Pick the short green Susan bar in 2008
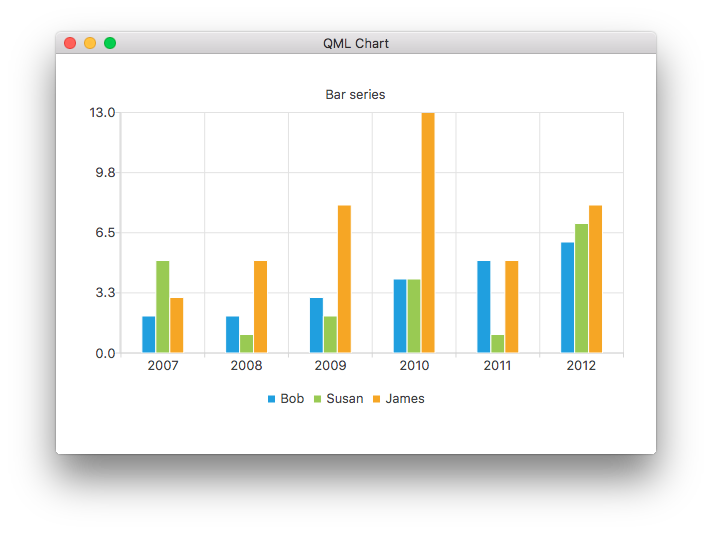 coord(246,343)
